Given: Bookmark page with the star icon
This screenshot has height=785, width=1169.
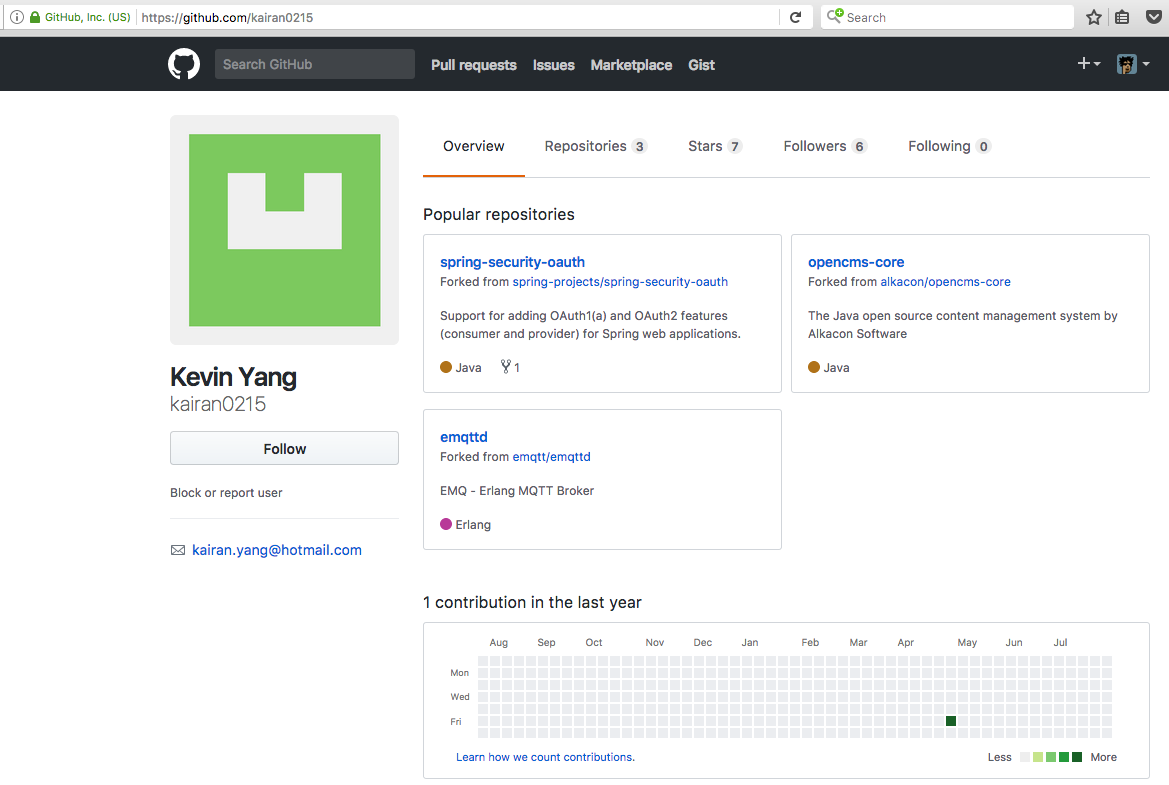Looking at the screenshot, I should tap(1094, 17).
